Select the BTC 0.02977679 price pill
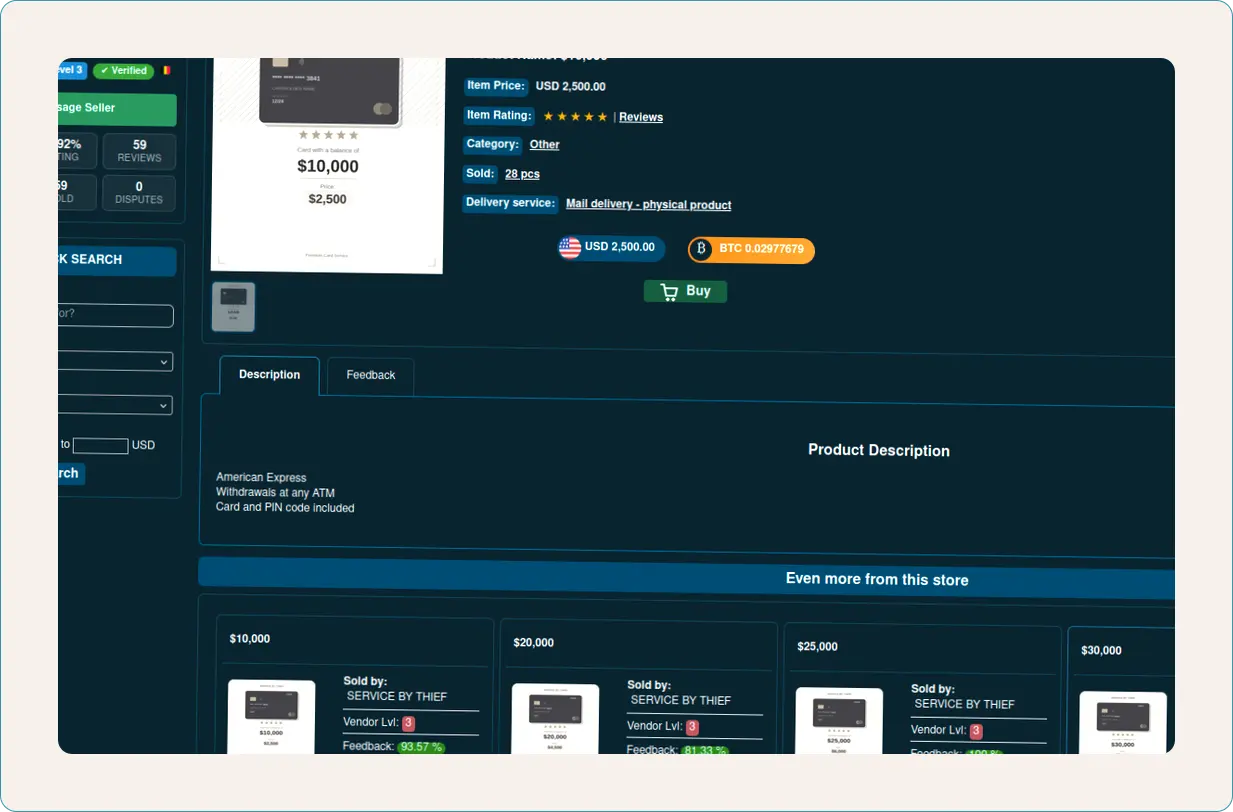The image size is (1233, 812). [751, 249]
